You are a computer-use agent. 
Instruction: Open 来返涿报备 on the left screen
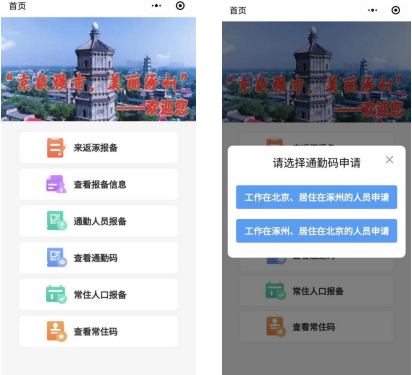tap(98, 148)
